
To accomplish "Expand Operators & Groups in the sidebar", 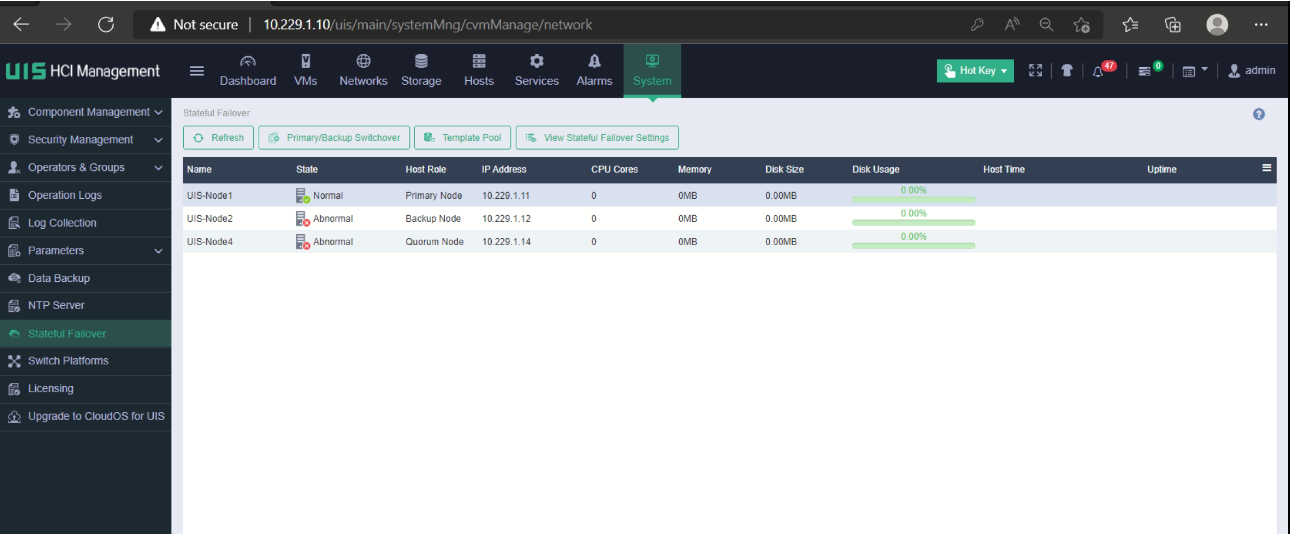I will [85, 168].
